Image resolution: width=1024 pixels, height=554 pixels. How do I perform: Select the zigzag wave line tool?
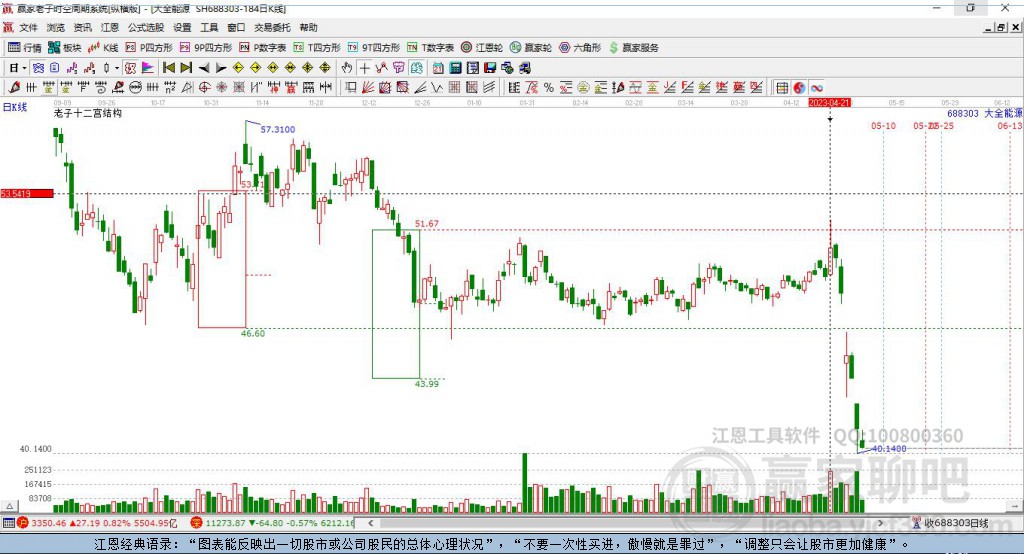pos(436,88)
